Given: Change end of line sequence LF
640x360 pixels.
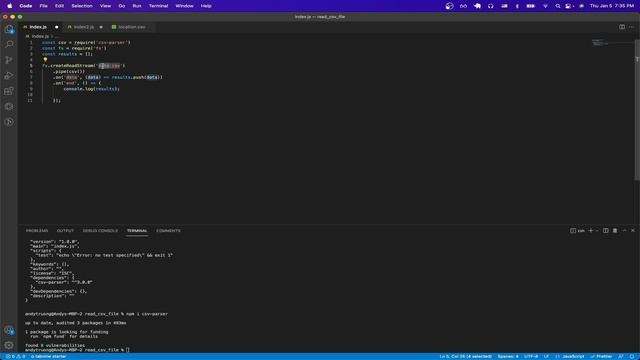Looking at the screenshot, I should coord(546,356).
